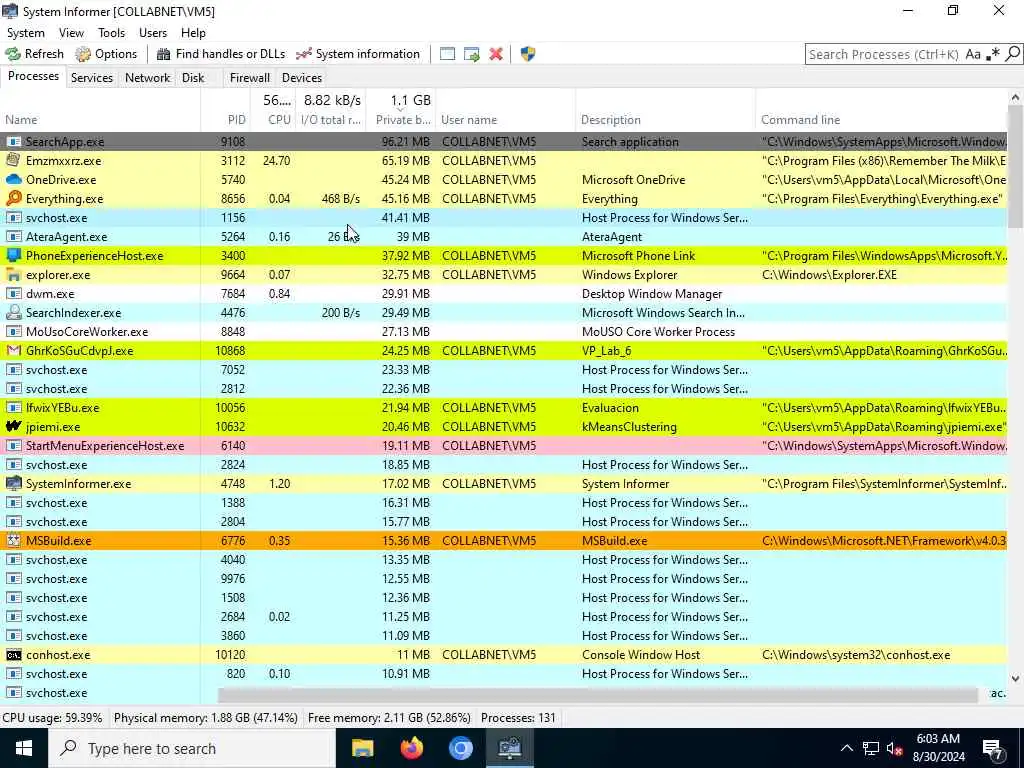Toggle the regex search option

tap(993, 54)
